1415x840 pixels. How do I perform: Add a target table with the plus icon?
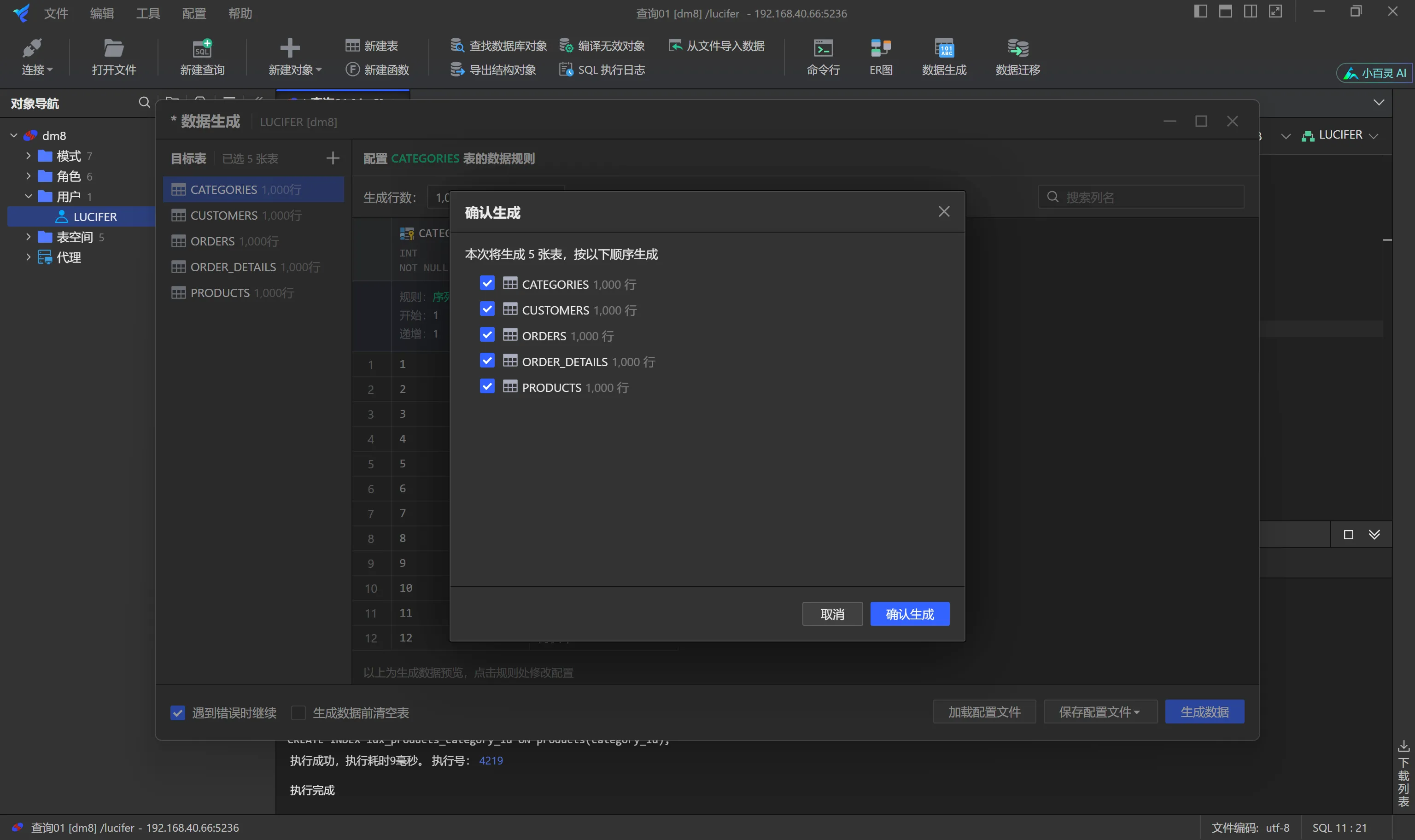pos(333,158)
